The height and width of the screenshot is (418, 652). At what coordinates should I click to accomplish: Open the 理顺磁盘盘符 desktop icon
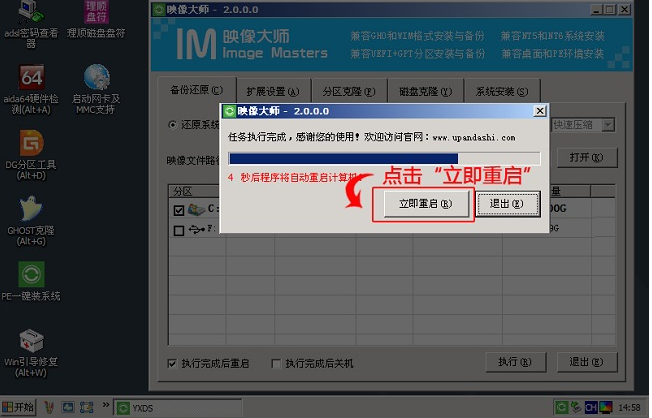(x=96, y=20)
